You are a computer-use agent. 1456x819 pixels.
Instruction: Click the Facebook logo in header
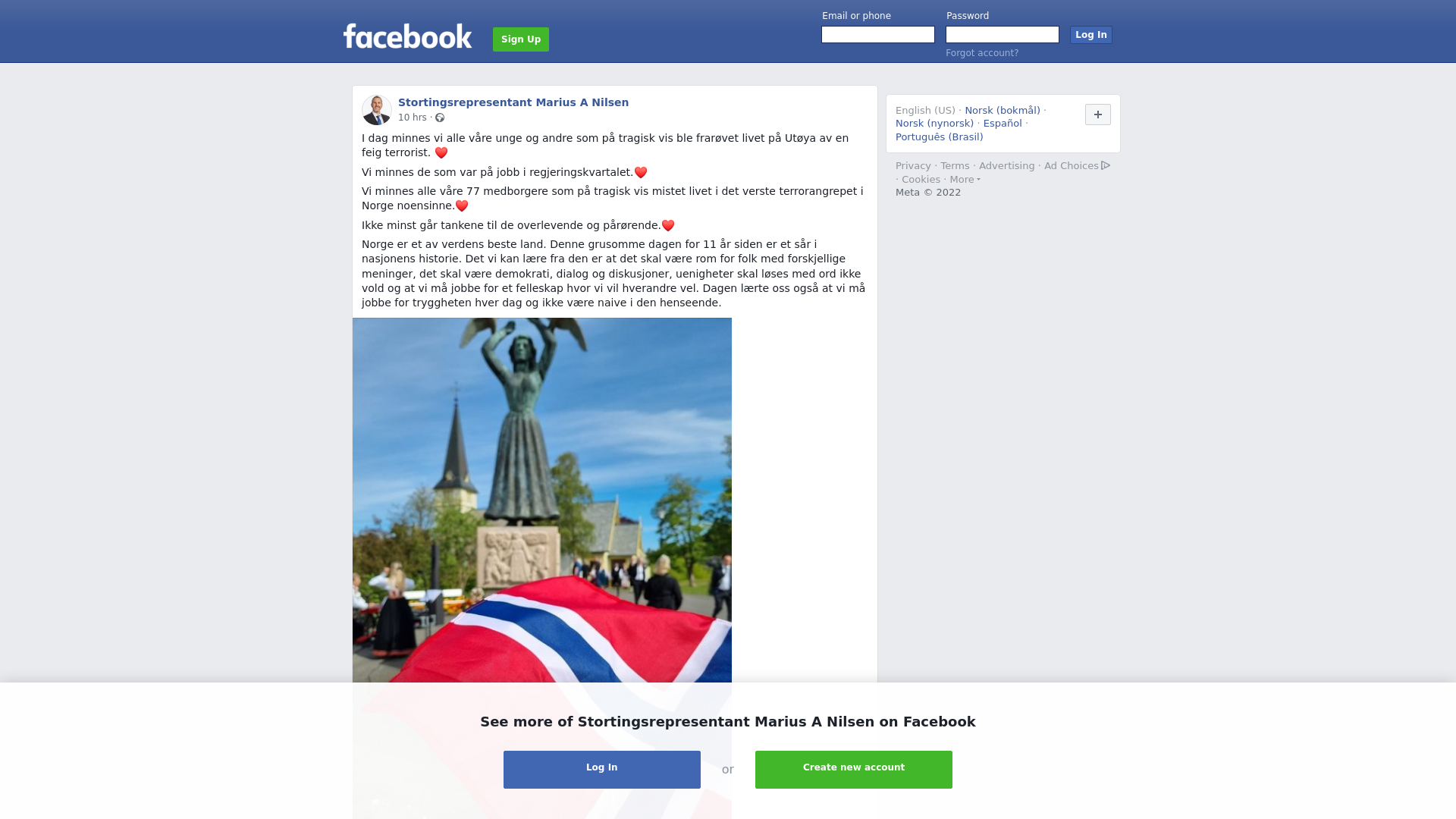(407, 36)
